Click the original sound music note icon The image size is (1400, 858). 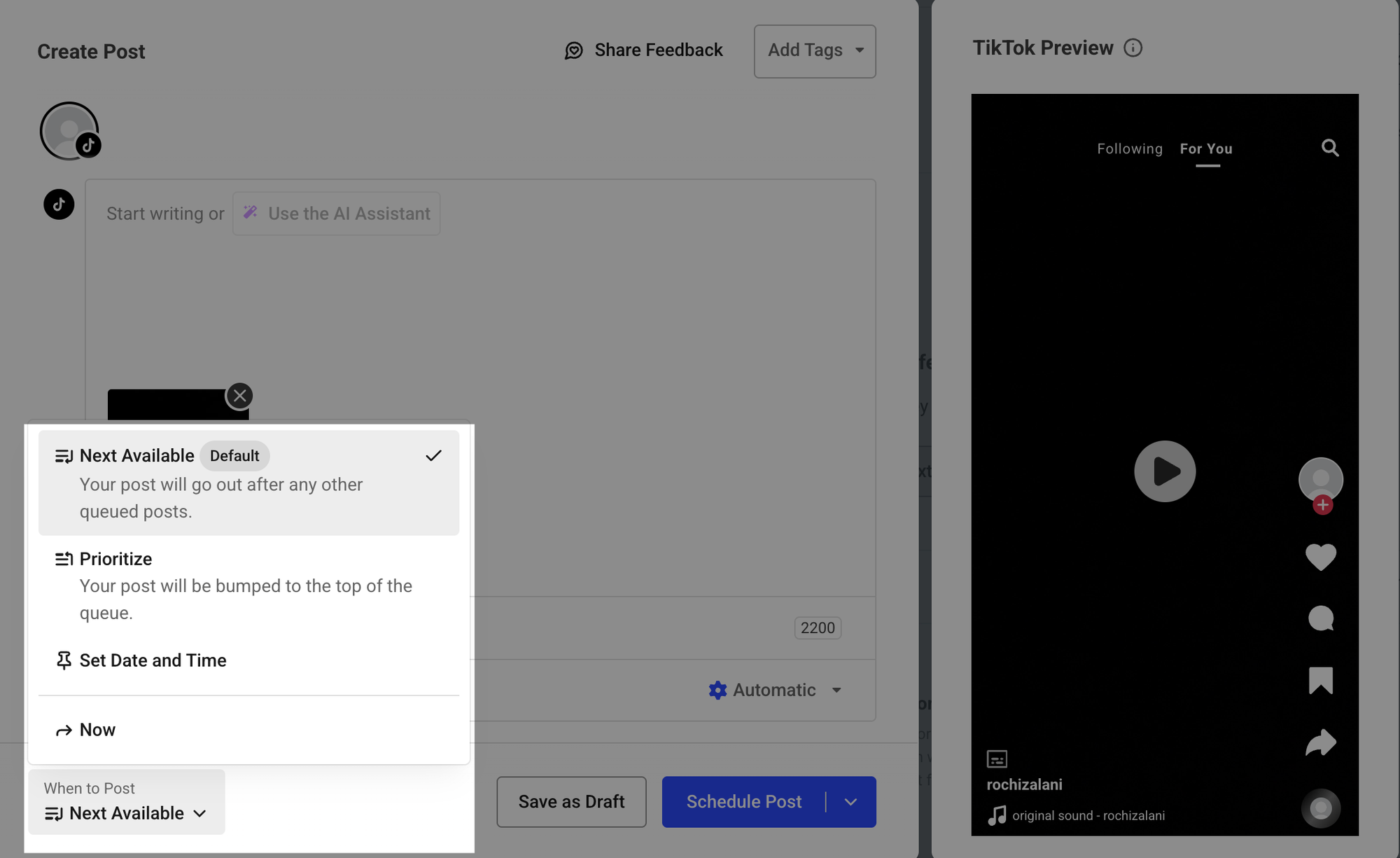click(995, 815)
